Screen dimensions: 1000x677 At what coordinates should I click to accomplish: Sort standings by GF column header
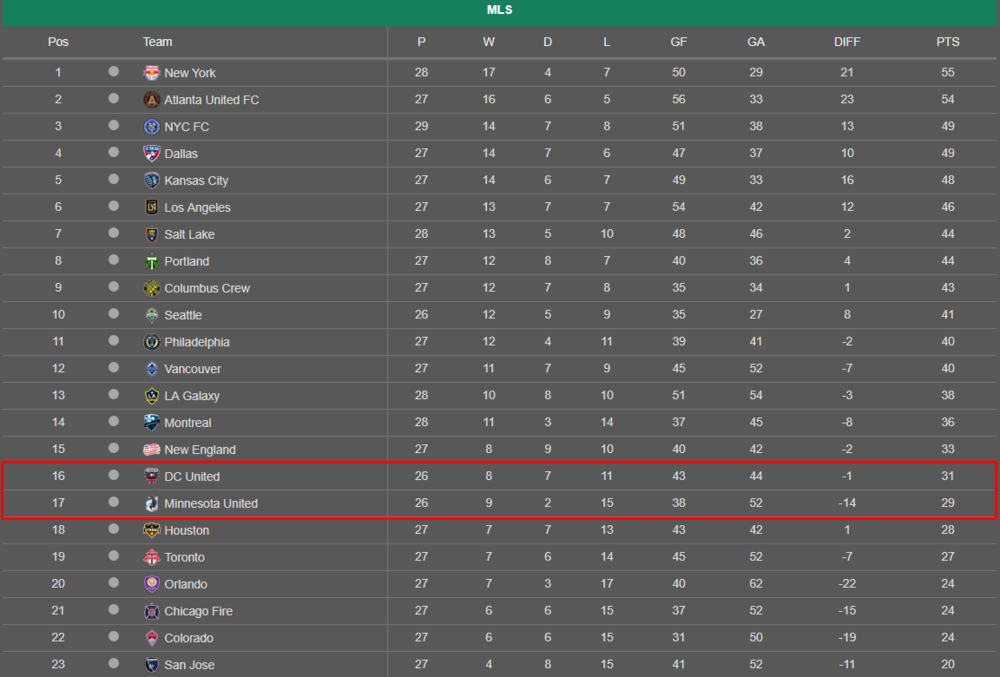(x=678, y=42)
